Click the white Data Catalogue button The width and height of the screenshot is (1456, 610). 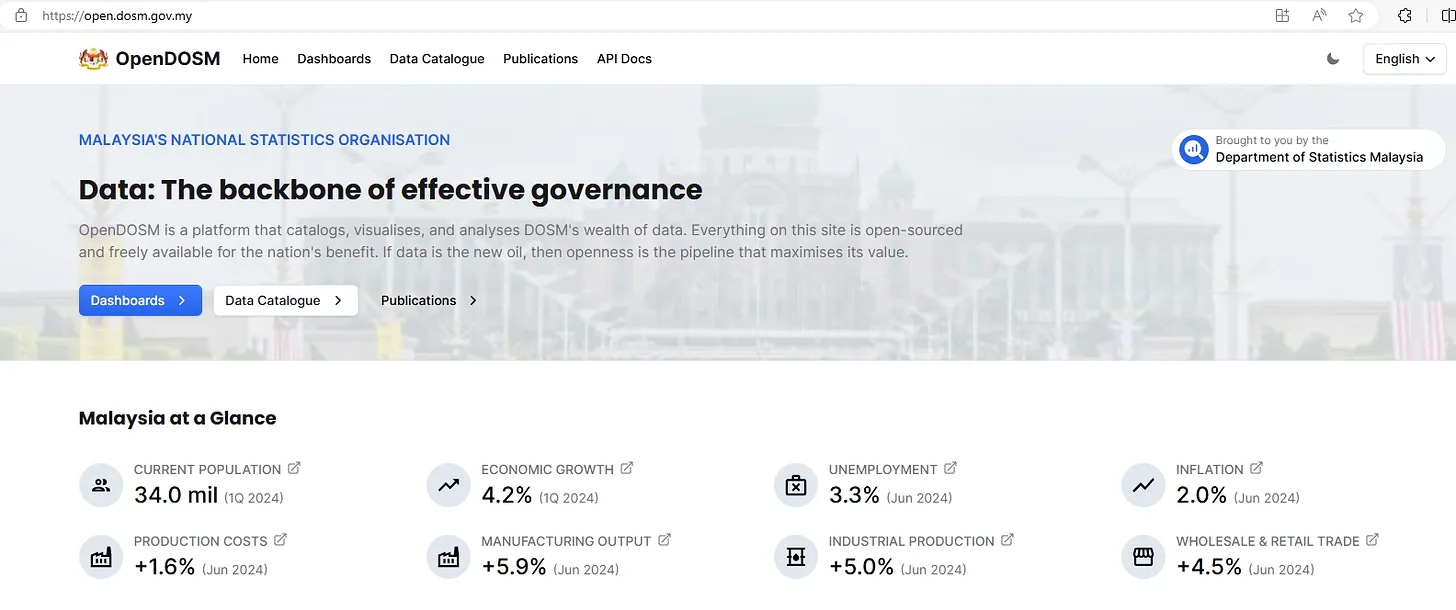pos(285,300)
